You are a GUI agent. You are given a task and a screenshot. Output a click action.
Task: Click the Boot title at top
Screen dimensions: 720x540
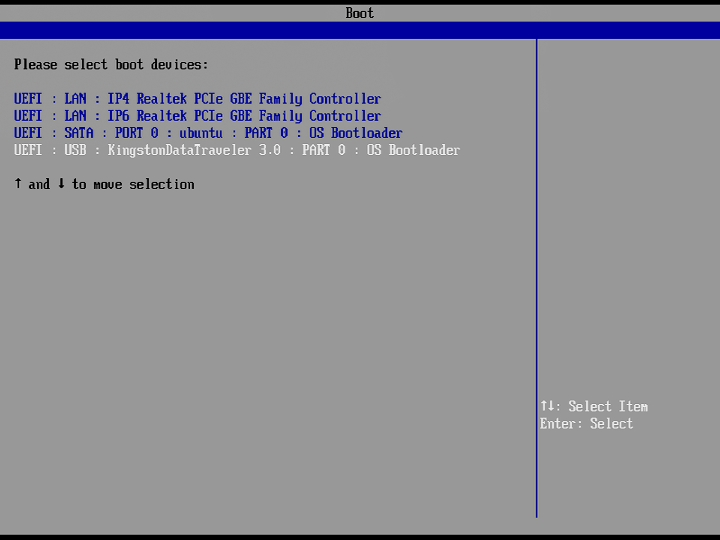pos(360,13)
